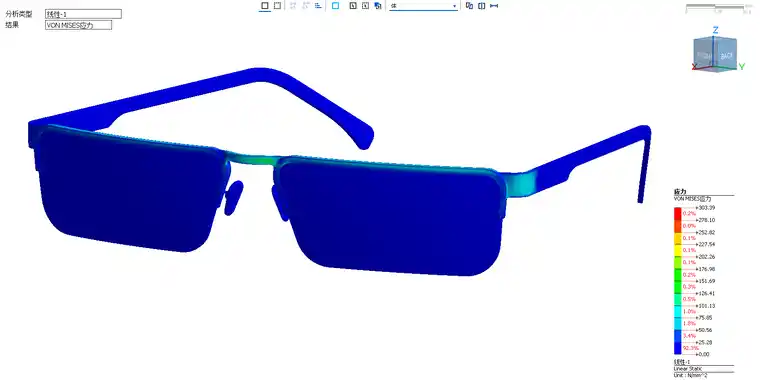Click the 3.4% percentage label in legend
The height and width of the screenshot is (380, 760).
689,335
